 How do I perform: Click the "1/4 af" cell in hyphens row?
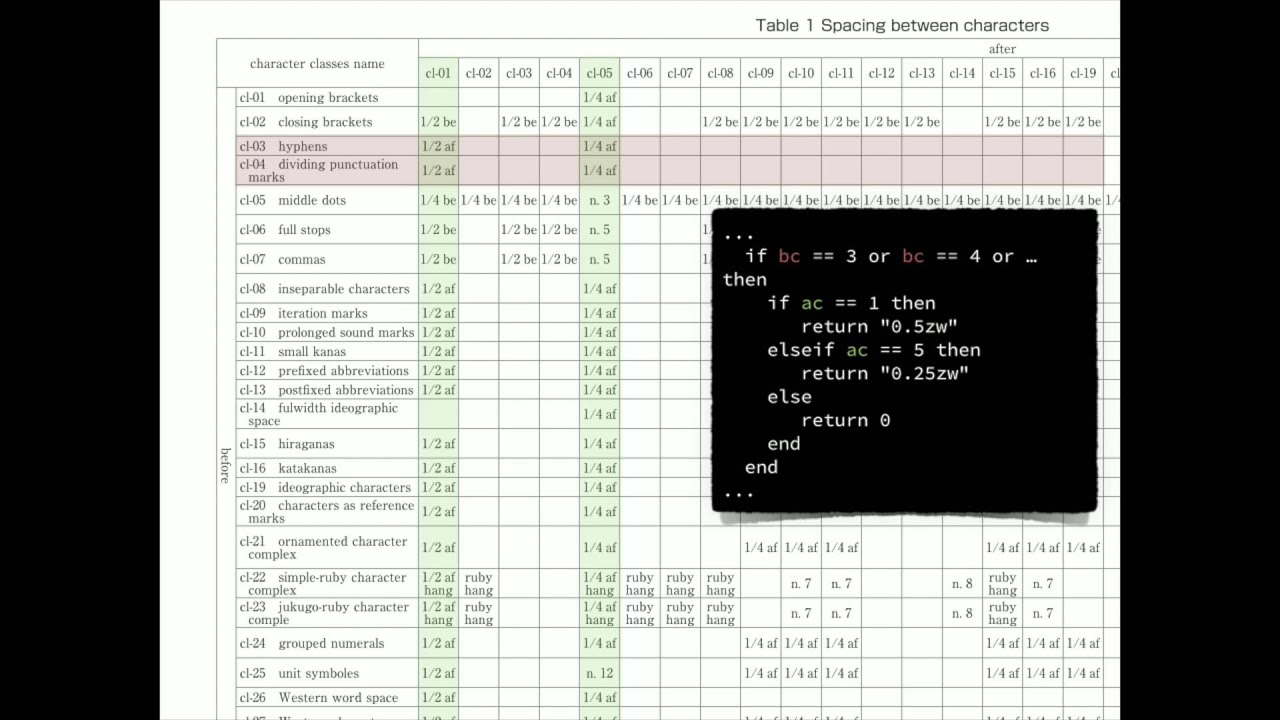[x=599, y=146]
